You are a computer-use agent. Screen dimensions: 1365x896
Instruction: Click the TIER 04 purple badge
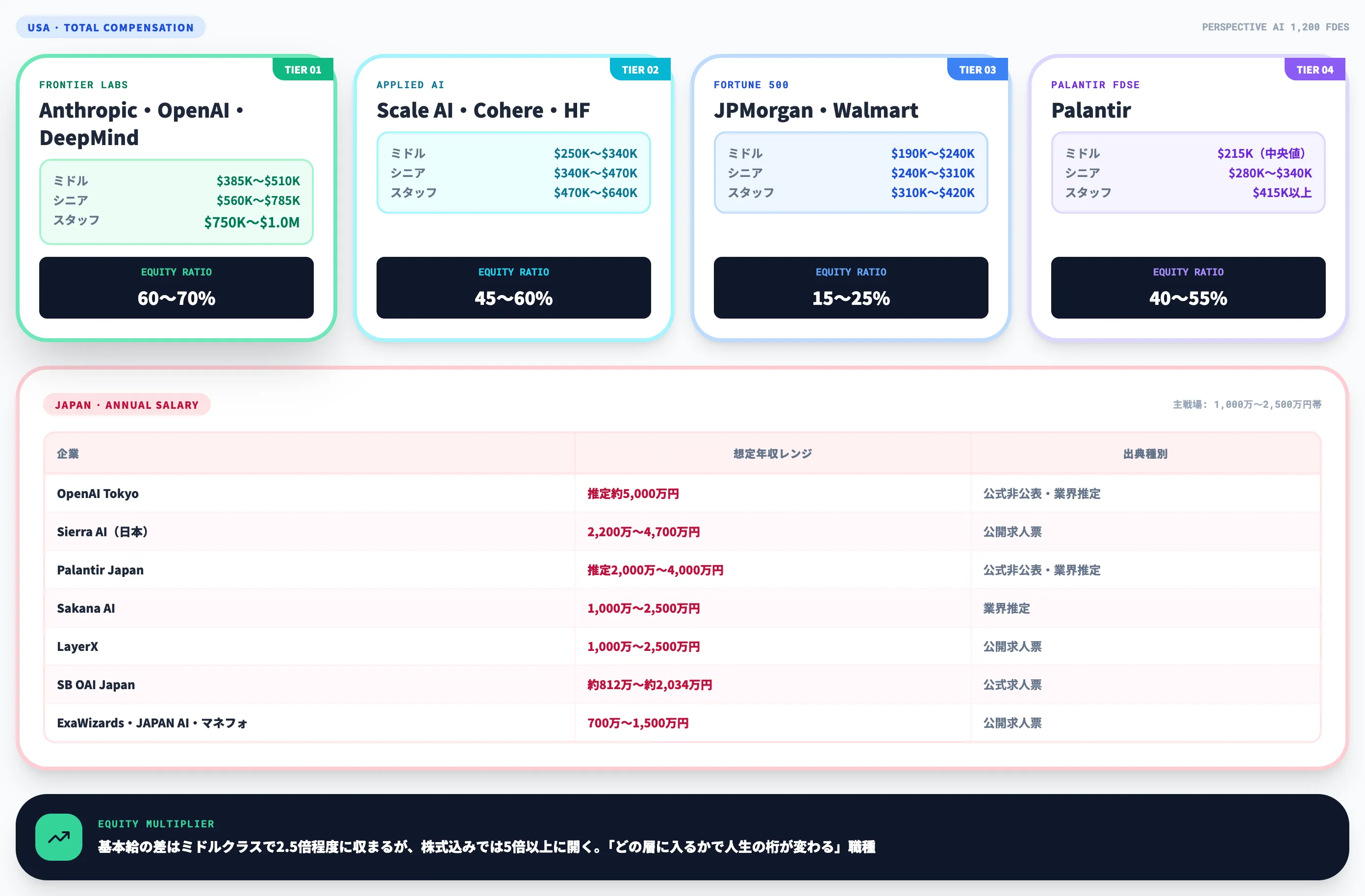1314,70
